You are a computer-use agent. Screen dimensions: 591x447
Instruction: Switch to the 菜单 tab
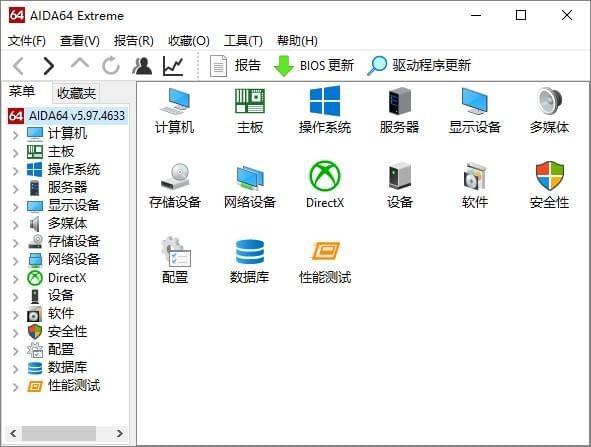[x=22, y=91]
